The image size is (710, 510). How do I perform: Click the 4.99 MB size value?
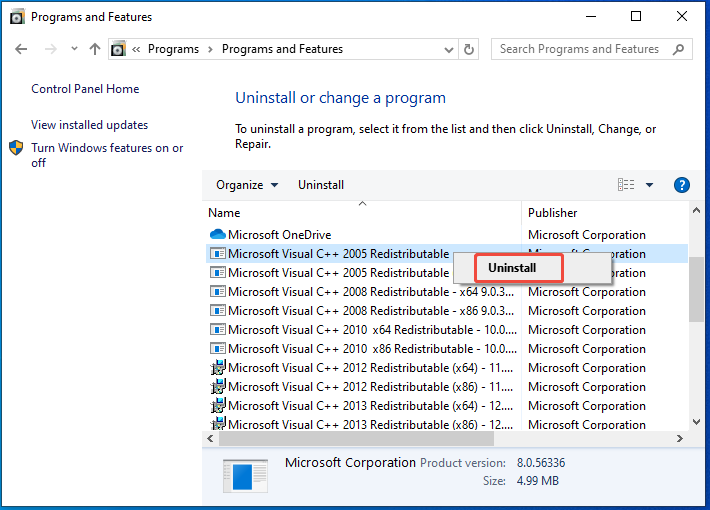pos(537,481)
